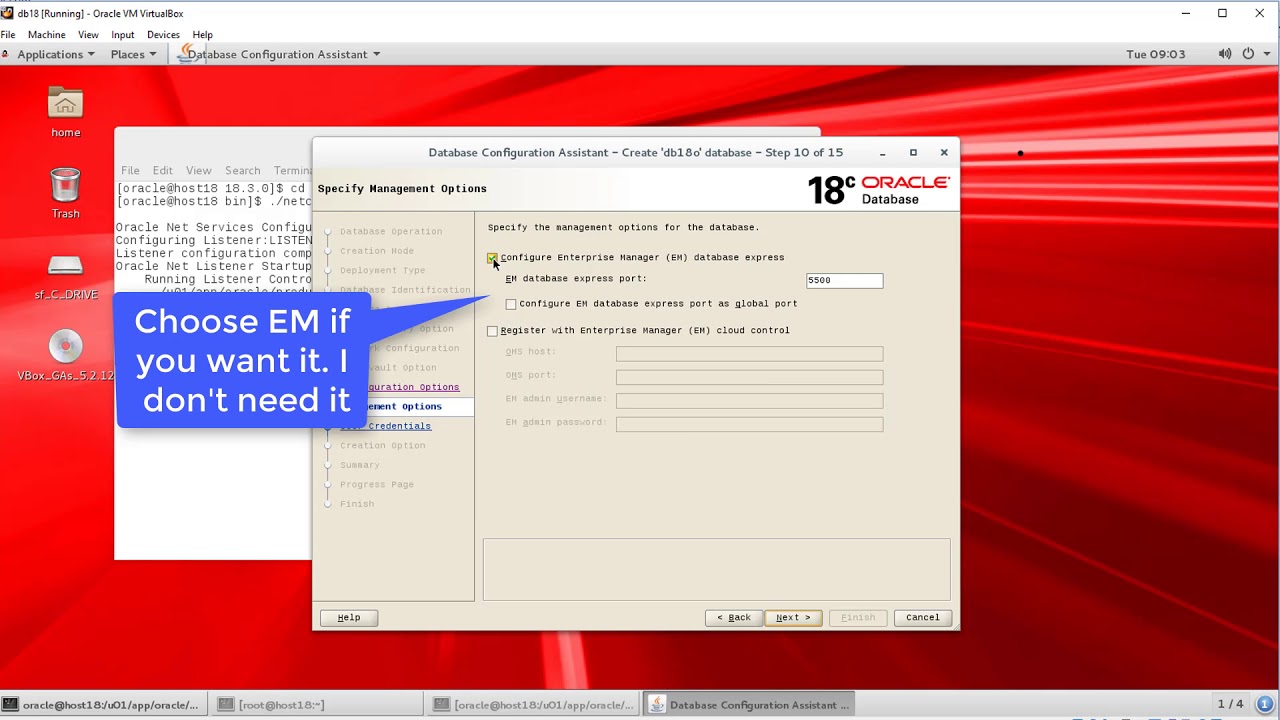Click the Java icon beside Database Configuration Assistant
Image resolution: width=1280 pixels, height=720 pixels.
point(185,54)
